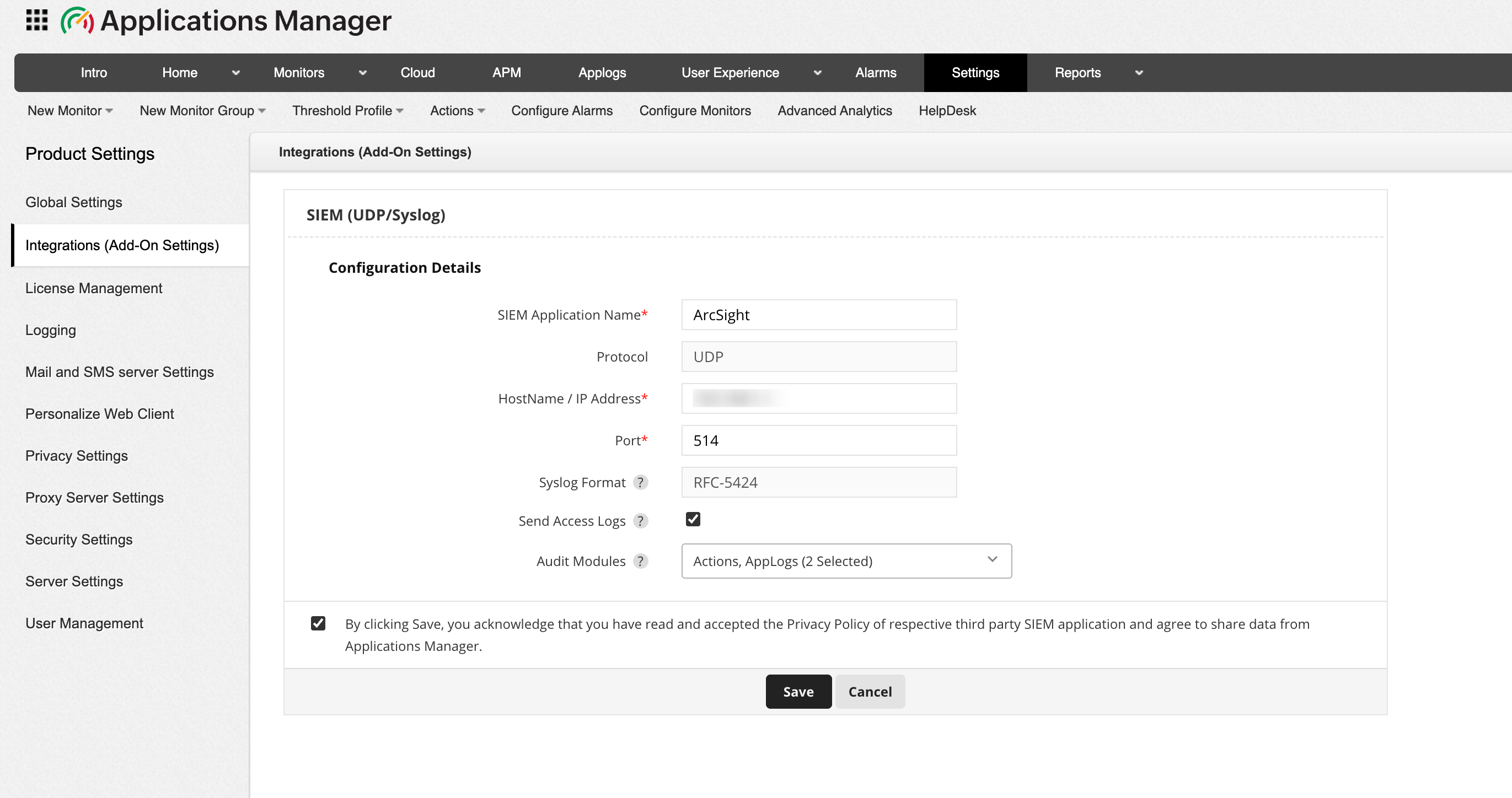1512x798 pixels.
Task: Click the Applications Manager logo icon
Action: click(77, 20)
